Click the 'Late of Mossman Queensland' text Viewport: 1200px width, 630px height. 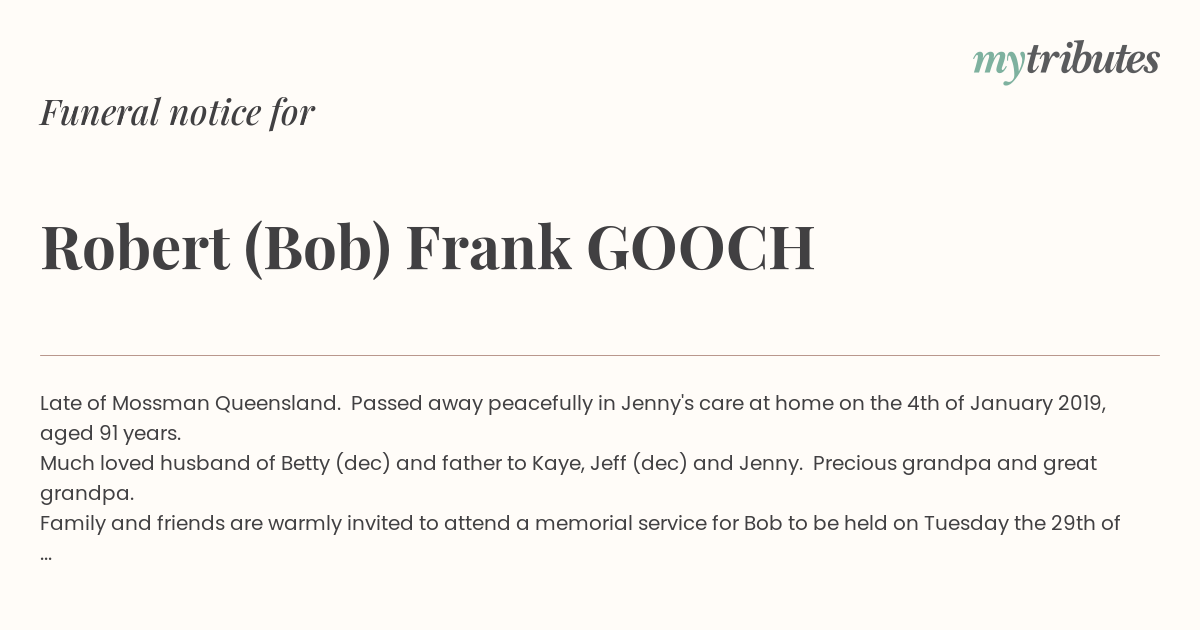190,404
